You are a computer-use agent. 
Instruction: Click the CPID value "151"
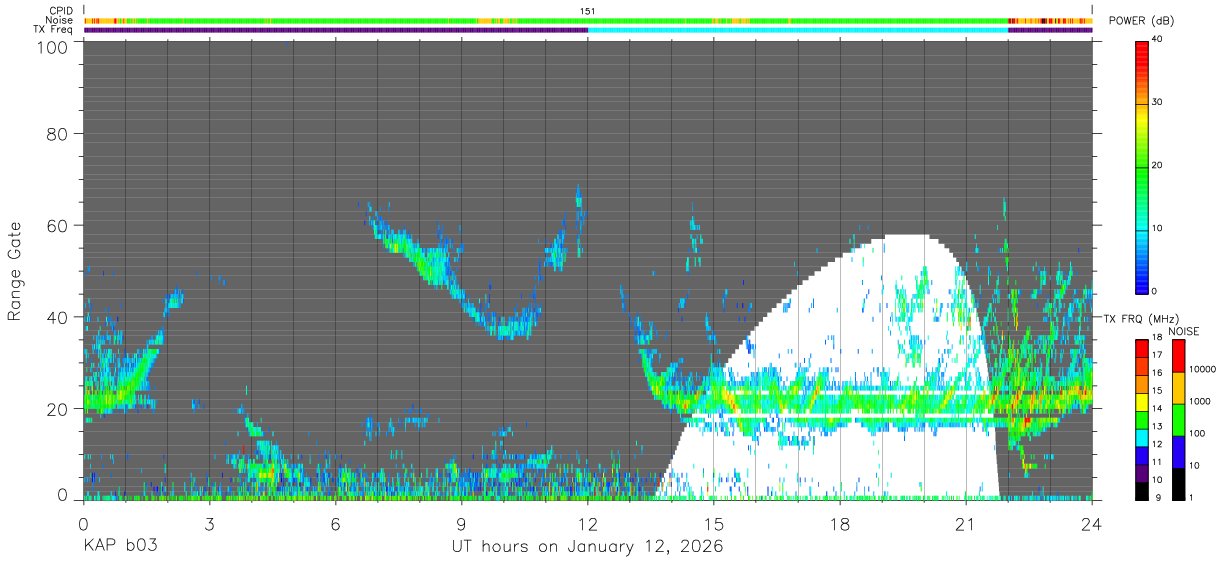click(587, 10)
